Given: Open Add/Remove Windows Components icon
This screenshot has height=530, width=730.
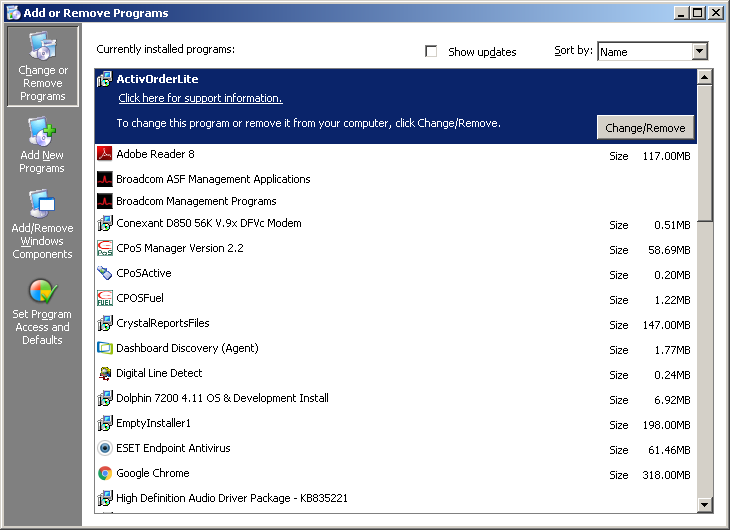Looking at the screenshot, I should click(x=42, y=203).
